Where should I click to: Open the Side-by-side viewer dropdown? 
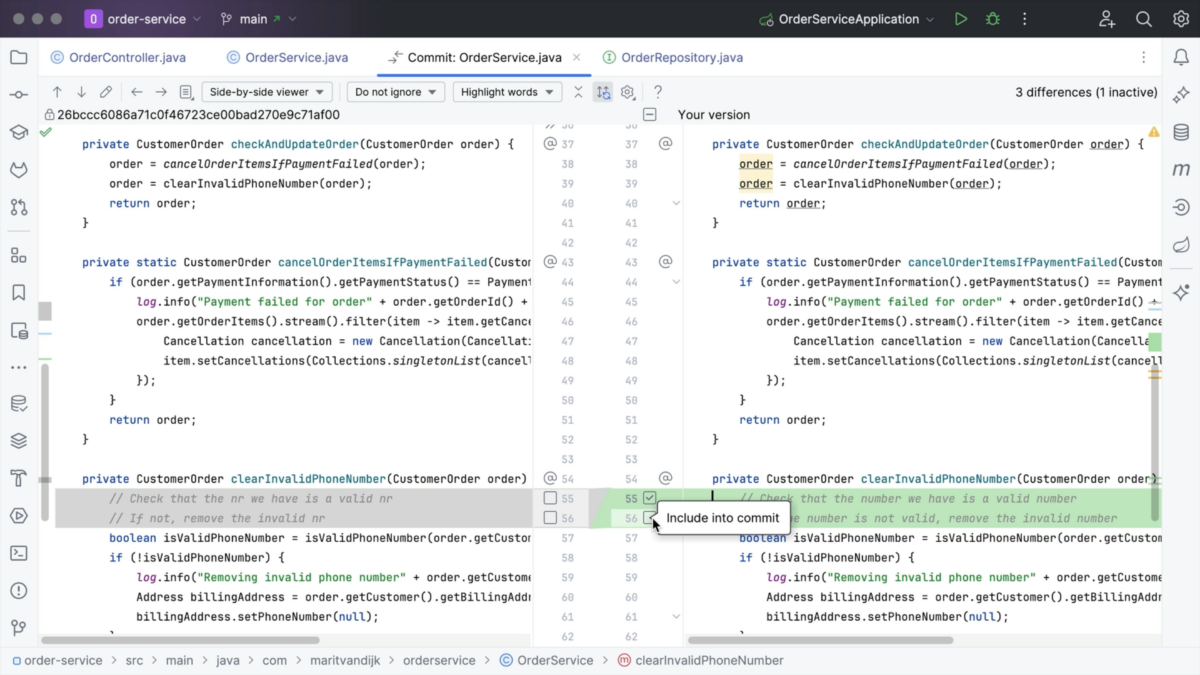[266, 91]
